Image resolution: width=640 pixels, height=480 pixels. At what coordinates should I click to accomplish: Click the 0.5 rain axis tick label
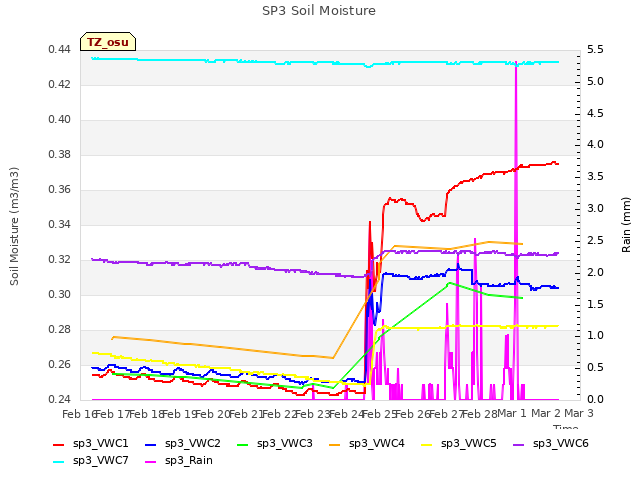pyautogui.click(x=595, y=368)
